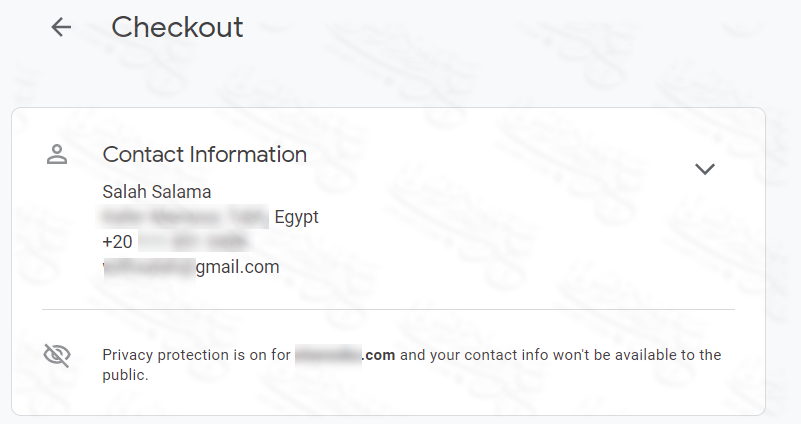
Task: Click the blurred email username
Action: point(148,267)
